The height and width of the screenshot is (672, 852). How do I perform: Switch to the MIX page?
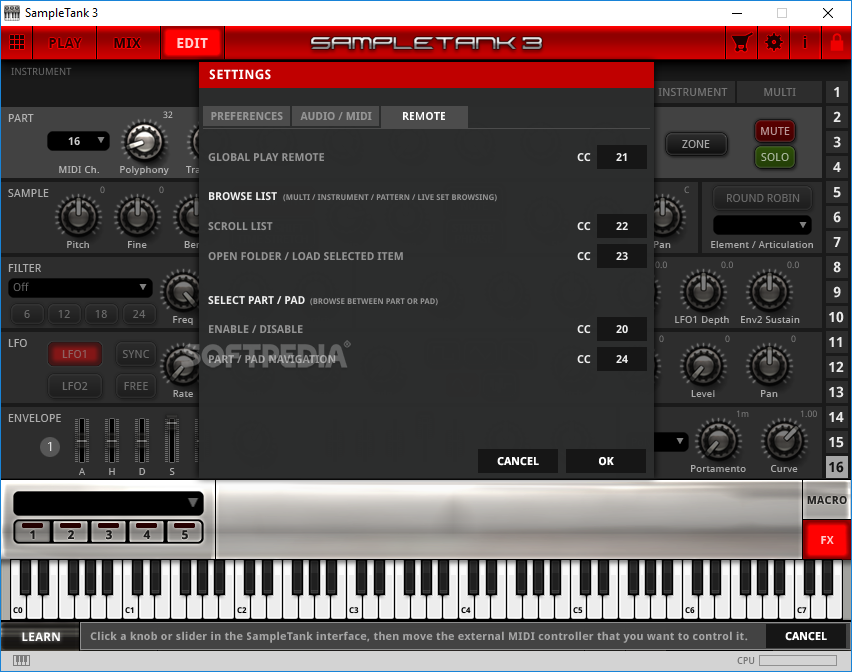128,43
